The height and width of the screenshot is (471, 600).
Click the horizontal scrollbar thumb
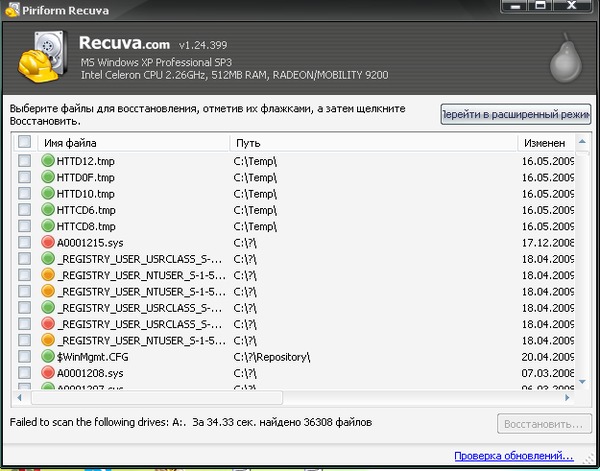[x=157, y=398]
